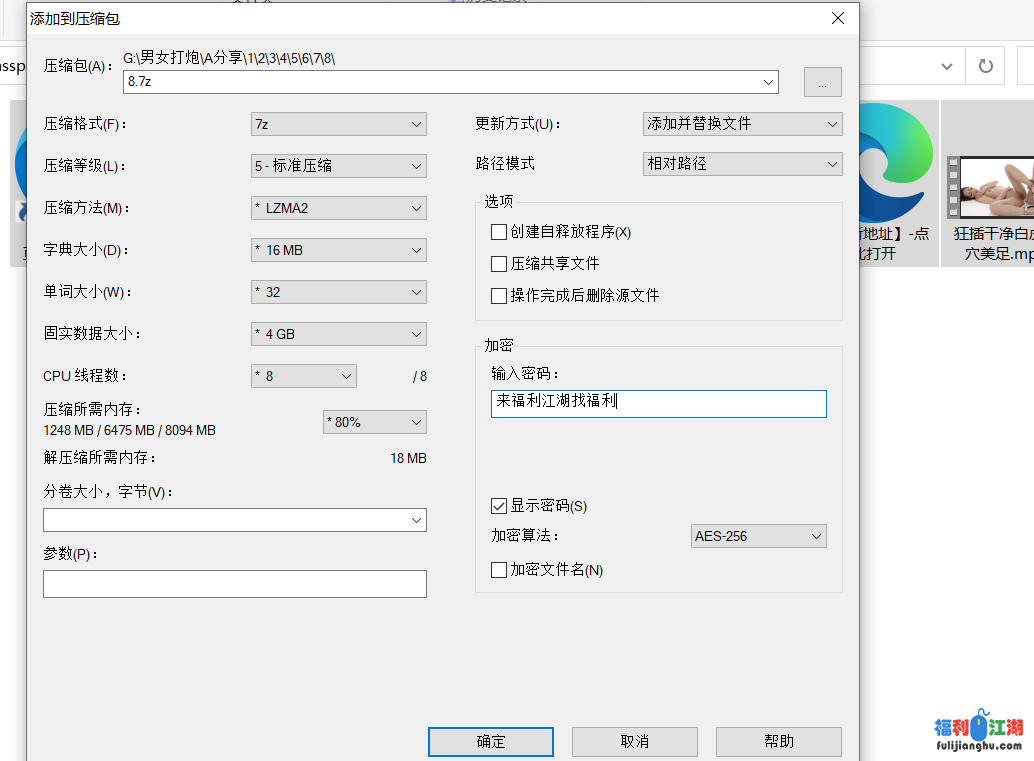Check 操作完成后删除源文件 option
The height and width of the screenshot is (761, 1034).
[499, 296]
